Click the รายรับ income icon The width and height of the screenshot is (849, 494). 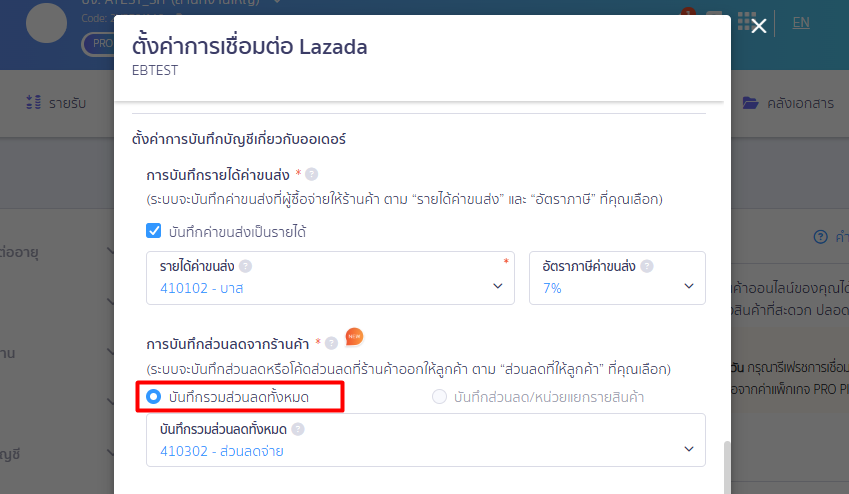[34, 102]
